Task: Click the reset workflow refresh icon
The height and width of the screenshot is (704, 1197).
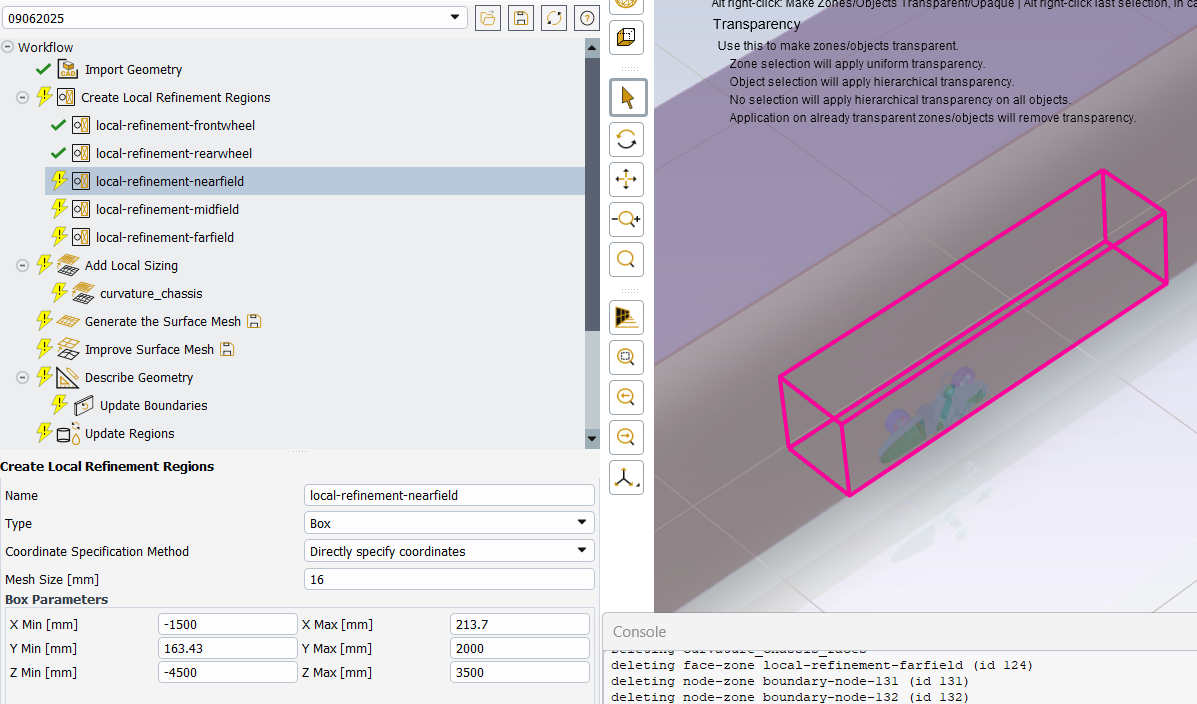Action: coord(553,17)
